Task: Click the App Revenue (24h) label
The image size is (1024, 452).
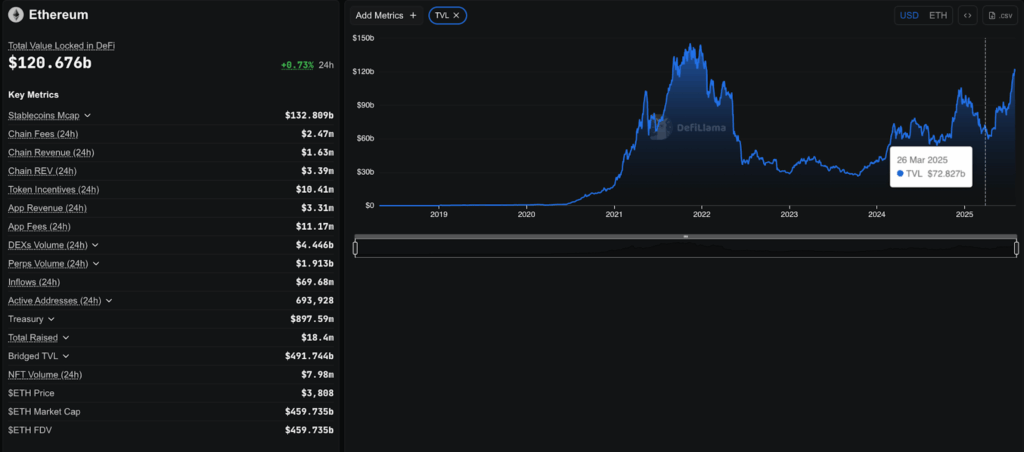Action: click(47, 208)
